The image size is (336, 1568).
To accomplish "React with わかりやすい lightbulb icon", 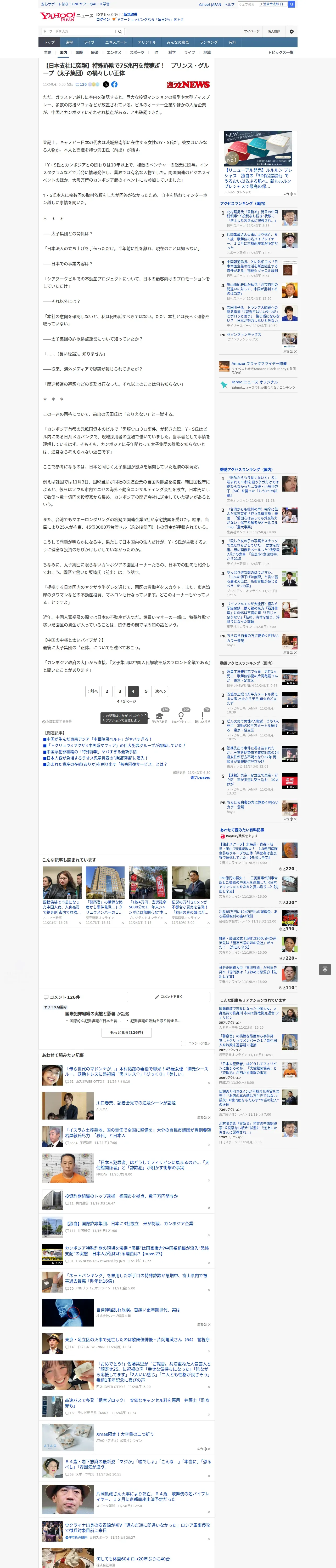I will tap(181, 716).
